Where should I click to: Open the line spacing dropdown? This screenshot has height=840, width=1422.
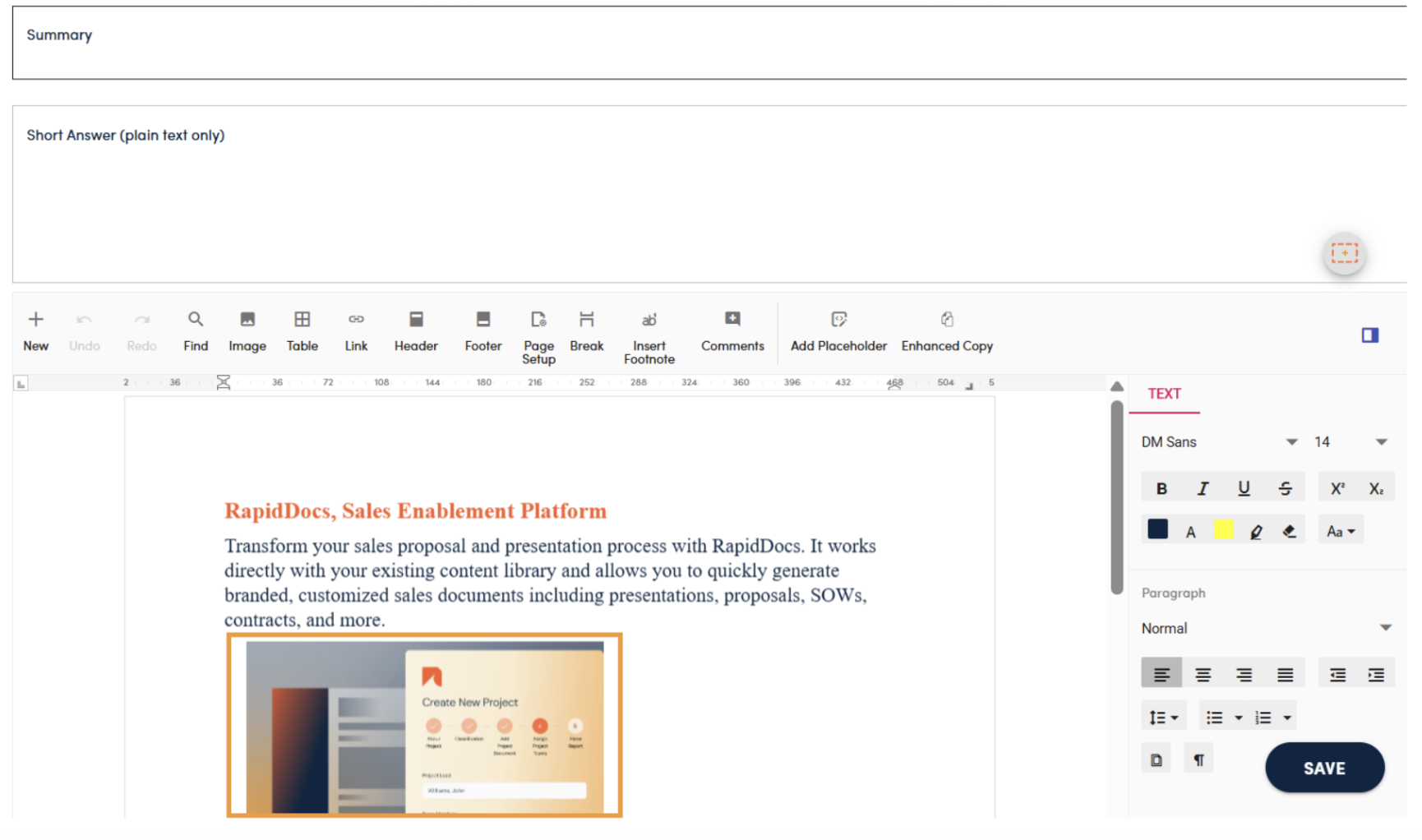coord(1164,718)
